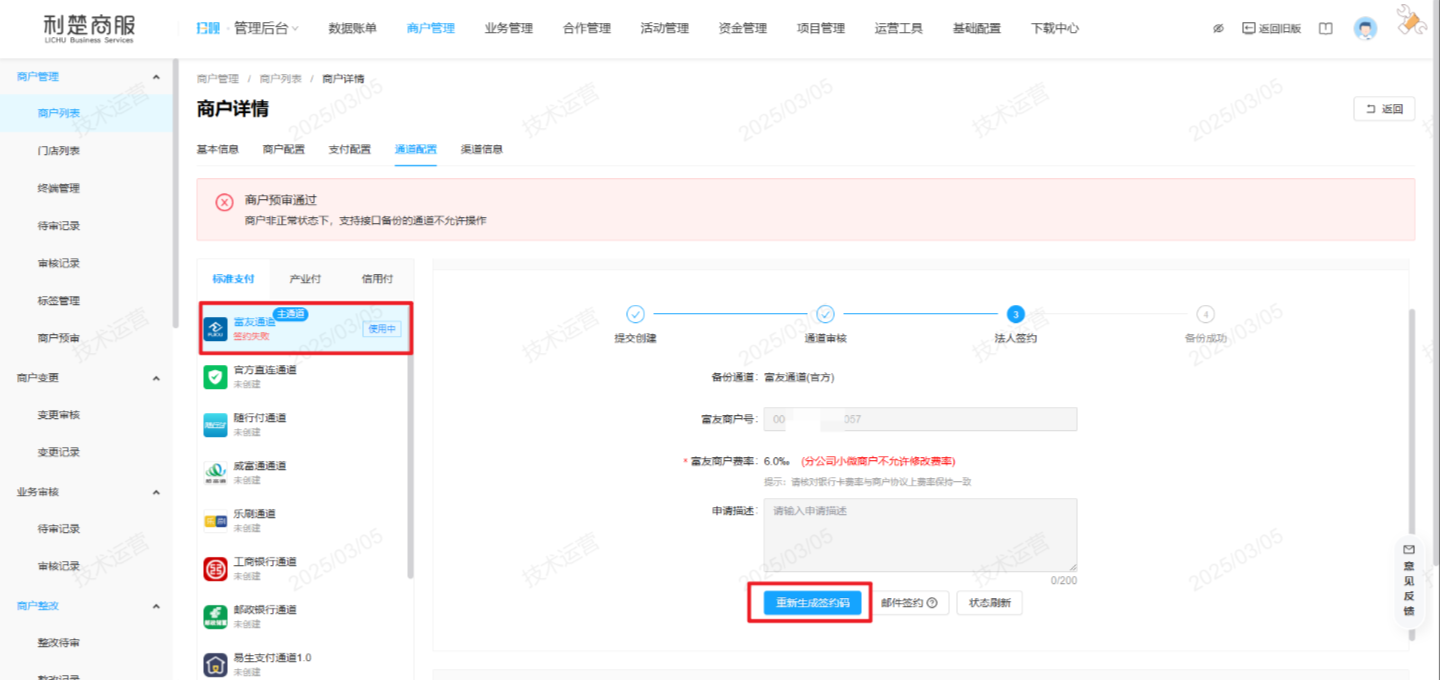Screen dimensions: 1440x680
Task: Open the book help icon in header
Action: pyautogui.click(x=1326, y=29)
